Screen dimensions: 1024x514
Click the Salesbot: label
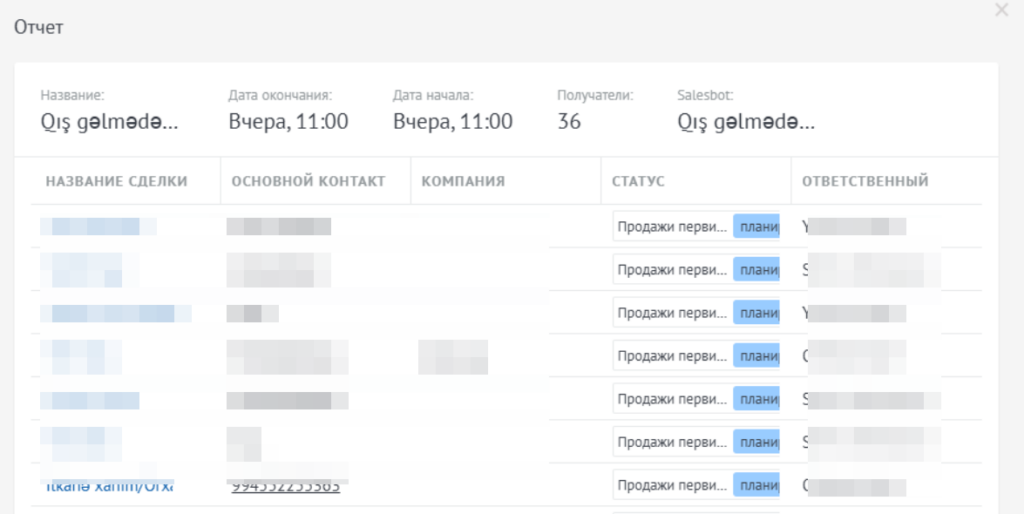click(705, 95)
